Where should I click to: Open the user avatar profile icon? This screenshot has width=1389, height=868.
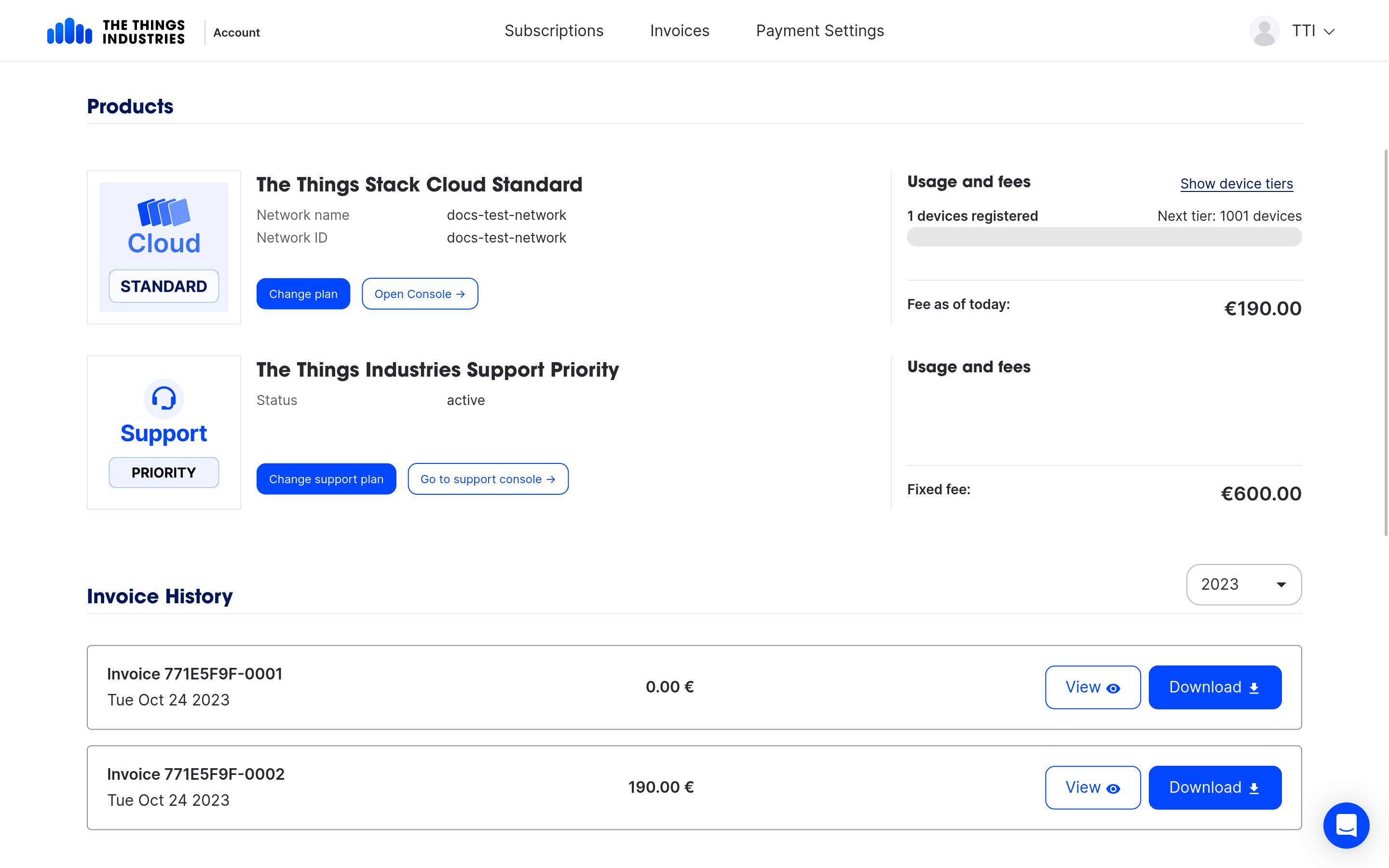pyautogui.click(x=1264, y=30)
